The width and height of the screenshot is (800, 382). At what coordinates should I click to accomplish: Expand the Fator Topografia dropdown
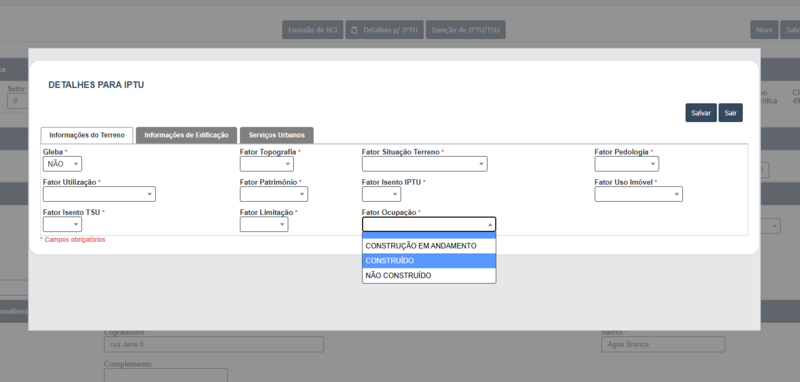point(267,164)
